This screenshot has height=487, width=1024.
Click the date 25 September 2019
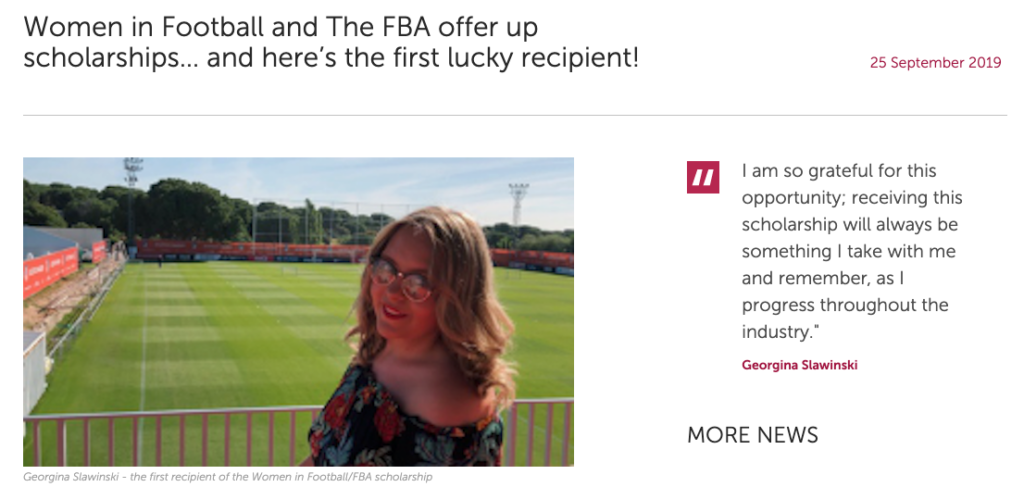(935, 62)
